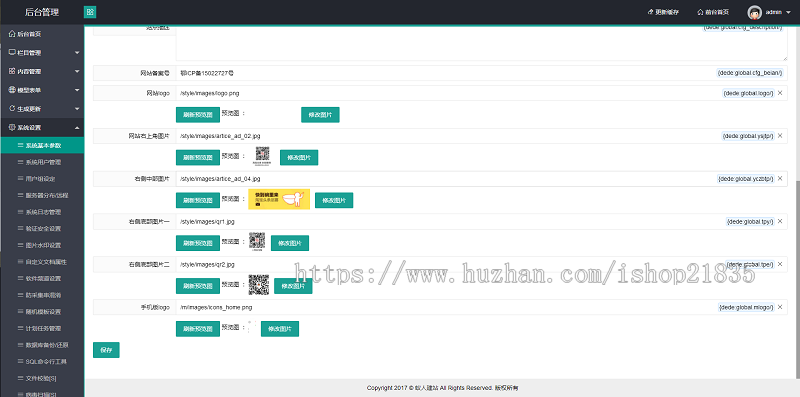Click 修改图片 under 右侧底部图片一
800x397 pixels.
tap(290, 243)
